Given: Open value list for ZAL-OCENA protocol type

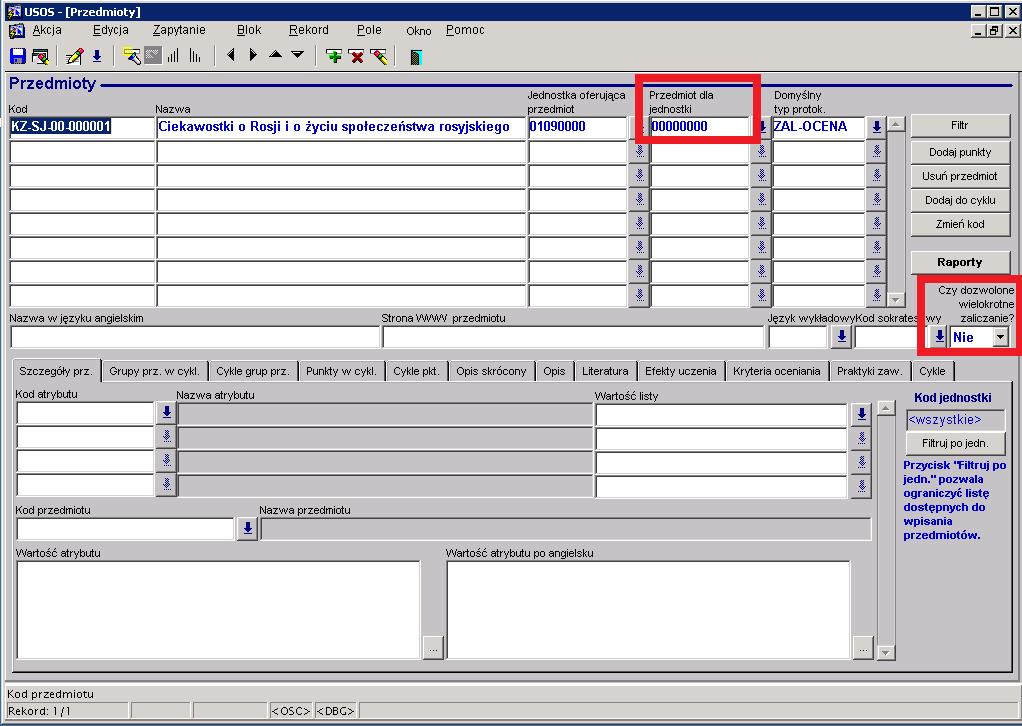Looking at the screenshot, I should pyautogui.click(x=877, y=127).
